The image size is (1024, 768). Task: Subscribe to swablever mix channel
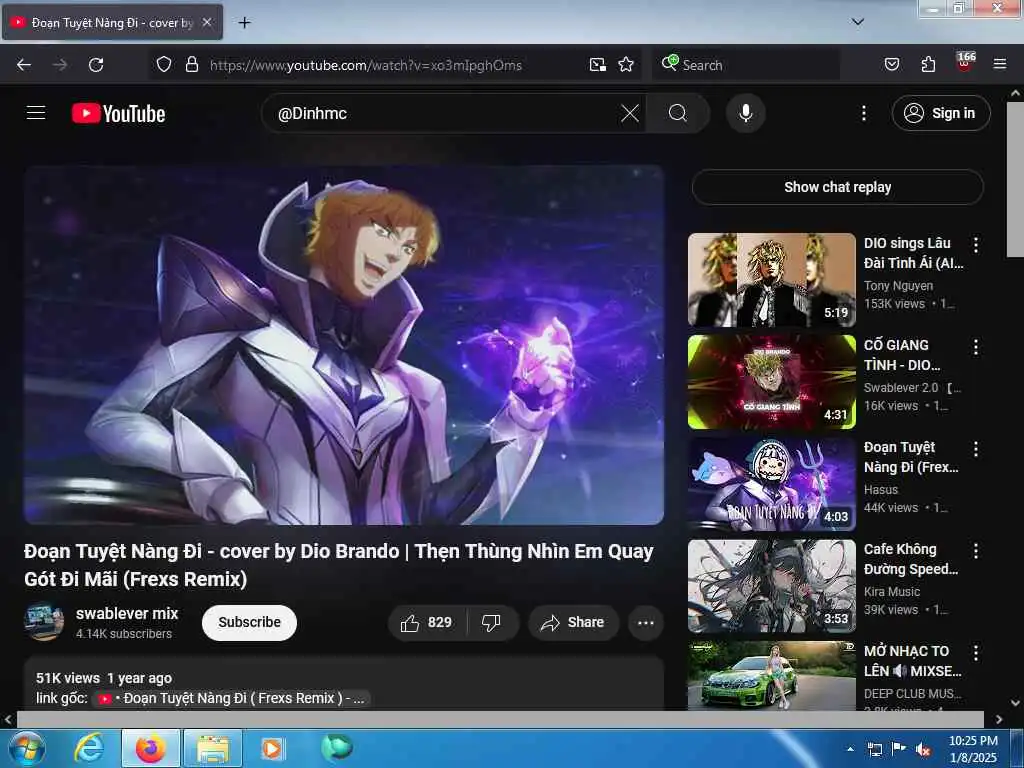coord(249,622)
